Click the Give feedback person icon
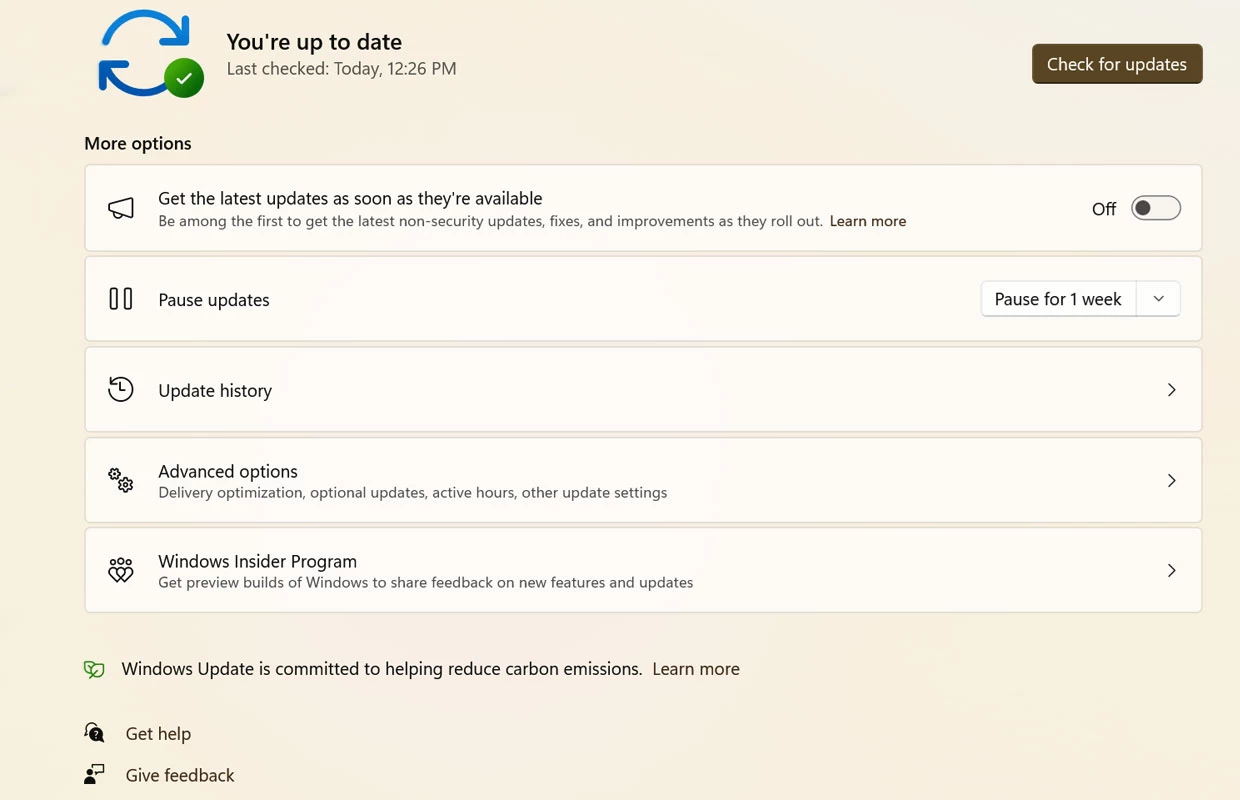Image resolution: width=1240 pixels, height=800 pixels. [x=94, y=775]
